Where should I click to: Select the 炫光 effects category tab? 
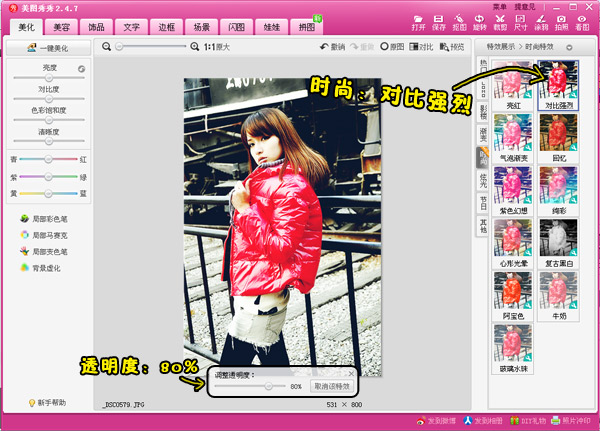pyautogui.click(x=483, y=180)
